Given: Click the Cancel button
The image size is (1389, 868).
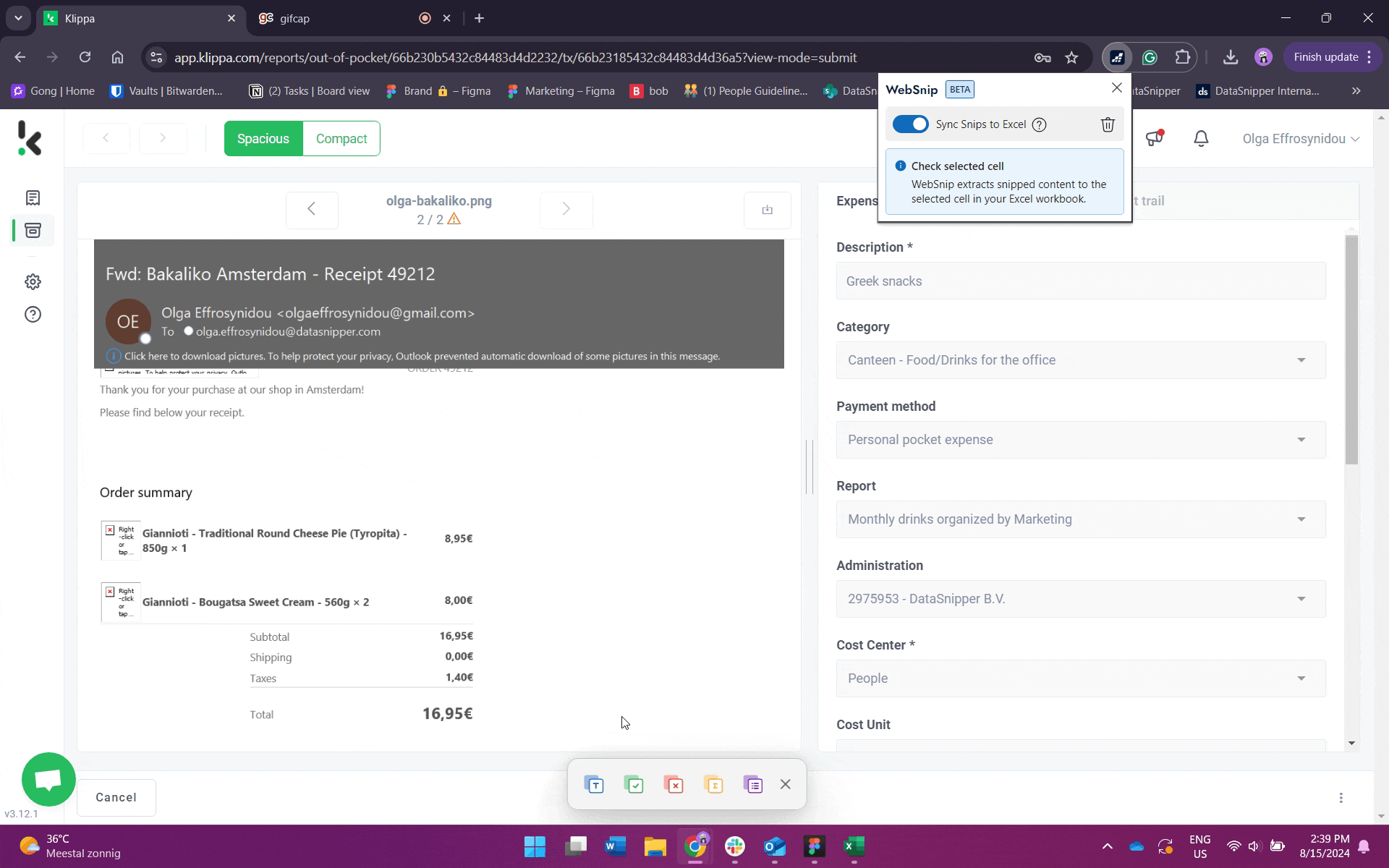Looking at the screenshot, I should click(116, 797).
